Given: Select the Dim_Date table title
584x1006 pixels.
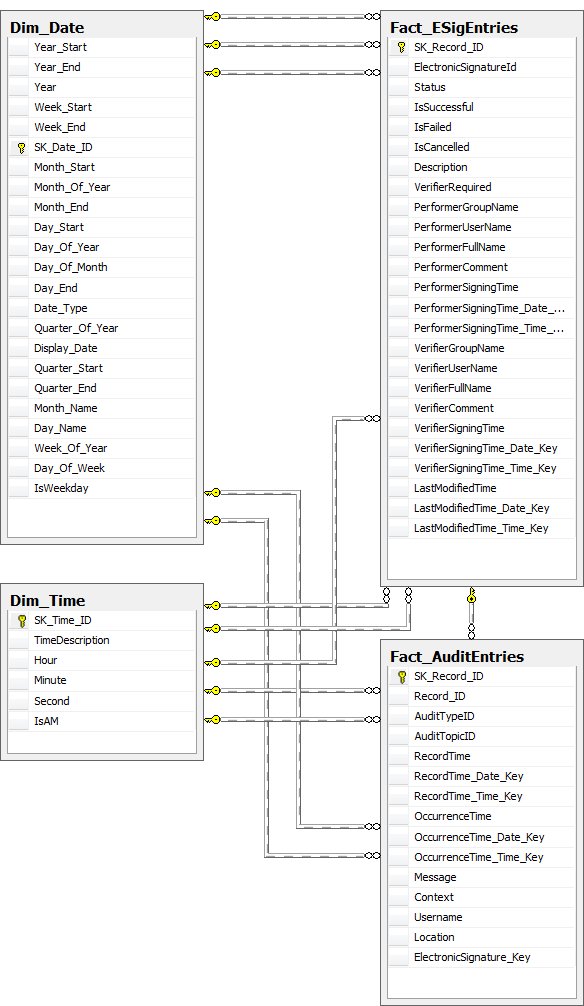Looking at the screenshot, I should pos(47,28).
